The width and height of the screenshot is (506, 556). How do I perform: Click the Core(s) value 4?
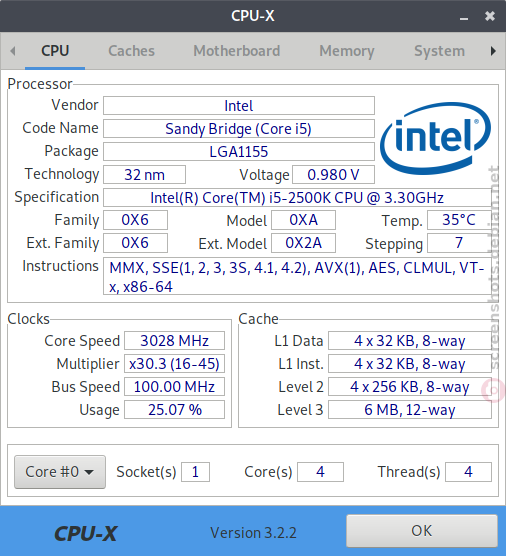click(320, 472)
